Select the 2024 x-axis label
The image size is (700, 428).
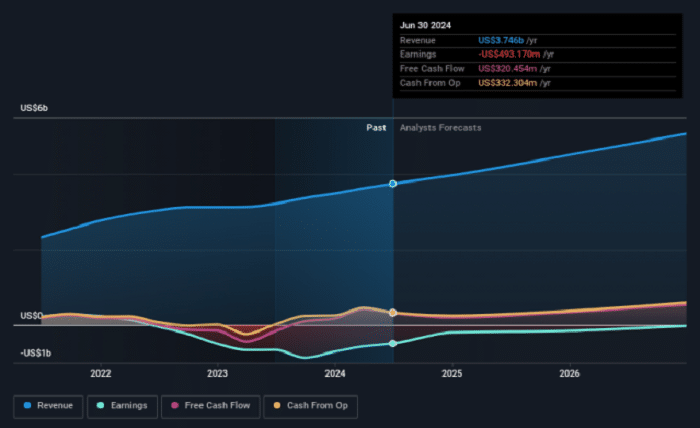coord(335,374)
